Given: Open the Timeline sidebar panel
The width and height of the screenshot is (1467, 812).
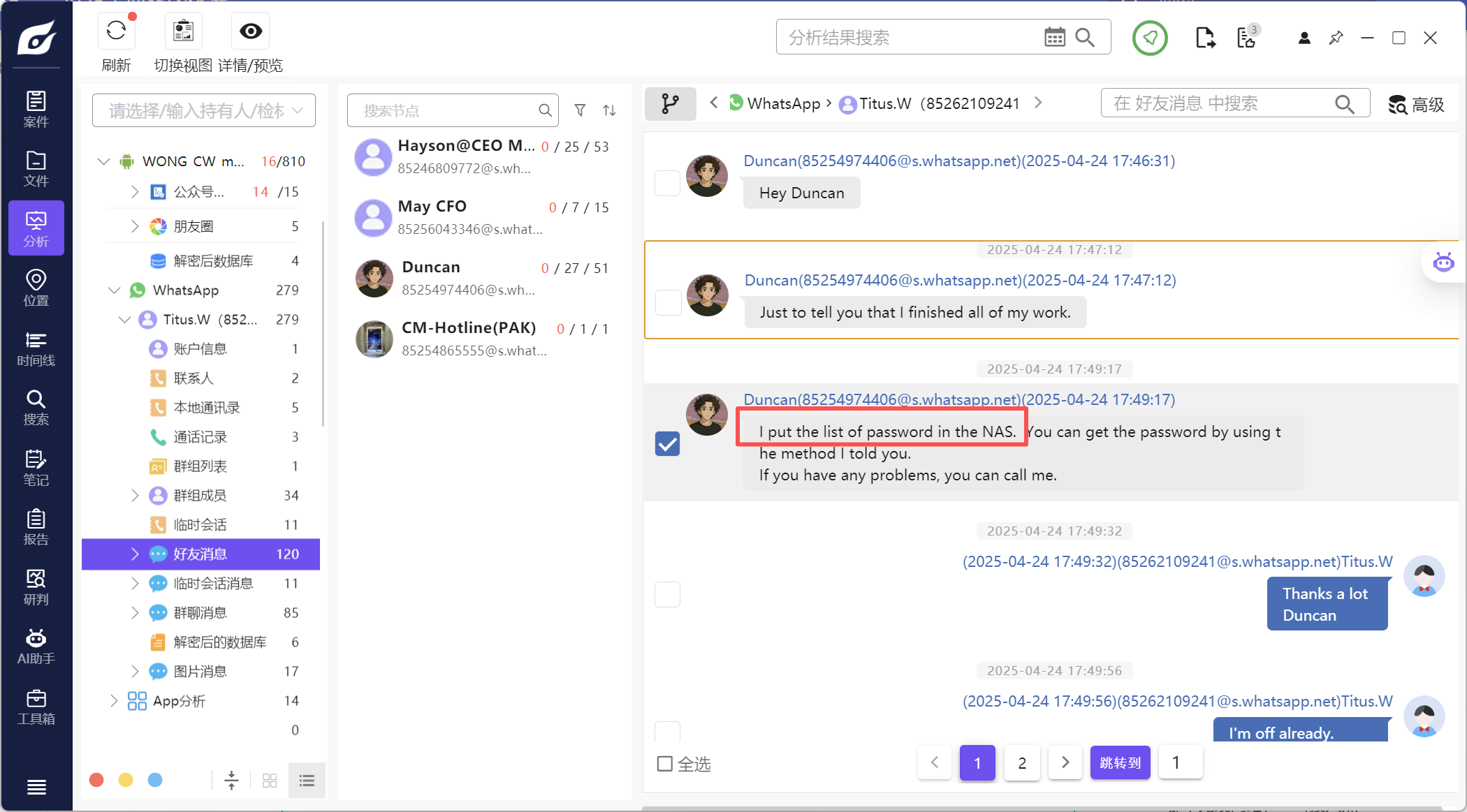Looking at the screenshot, I should pyautogui.click(x=36, y=348).
